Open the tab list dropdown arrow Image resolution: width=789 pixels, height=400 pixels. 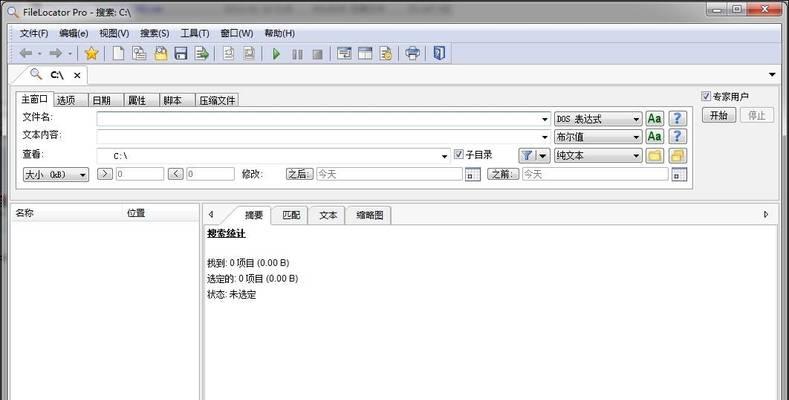(772, 74)
